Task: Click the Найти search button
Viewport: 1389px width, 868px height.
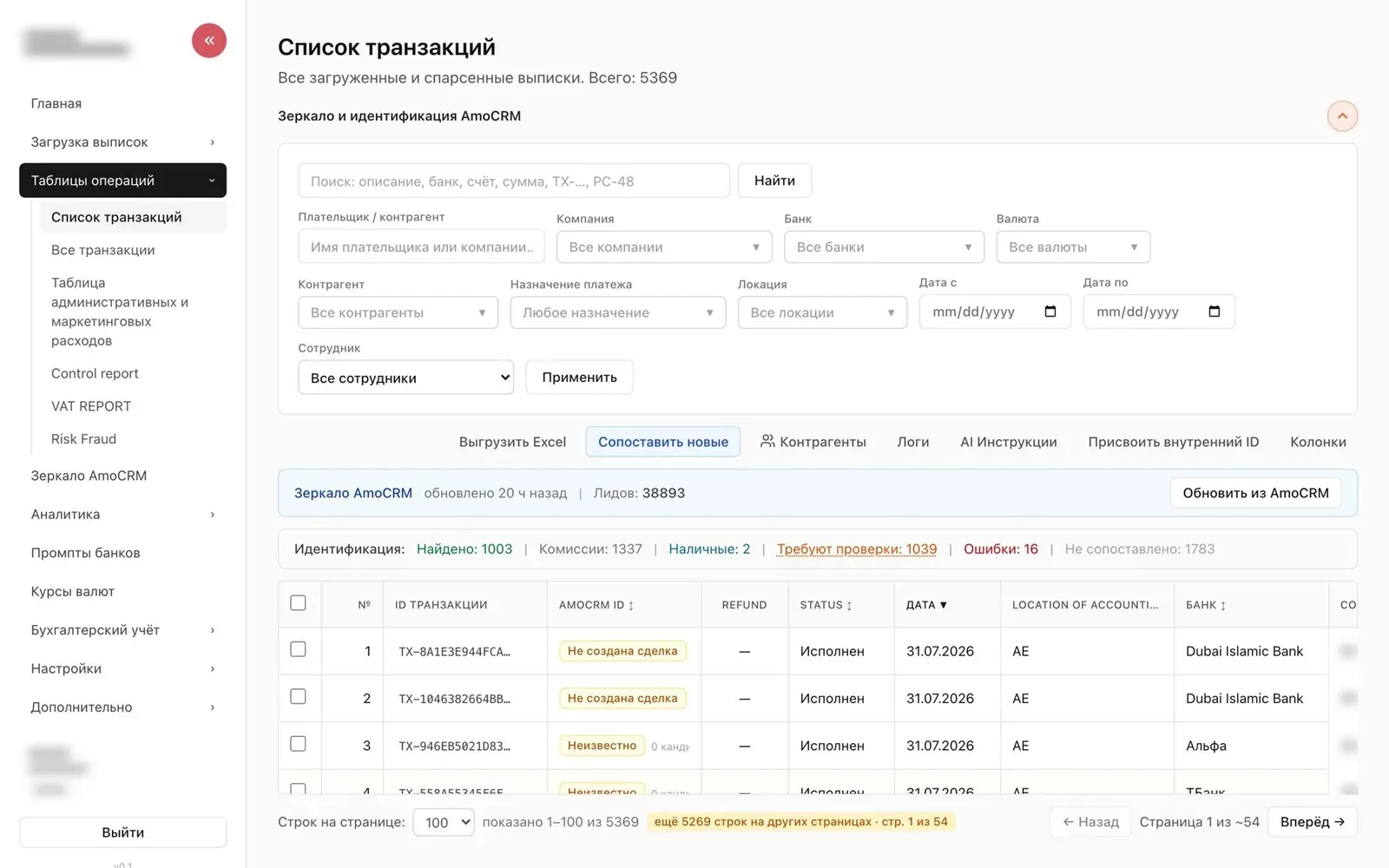Action: pos(774,181)
